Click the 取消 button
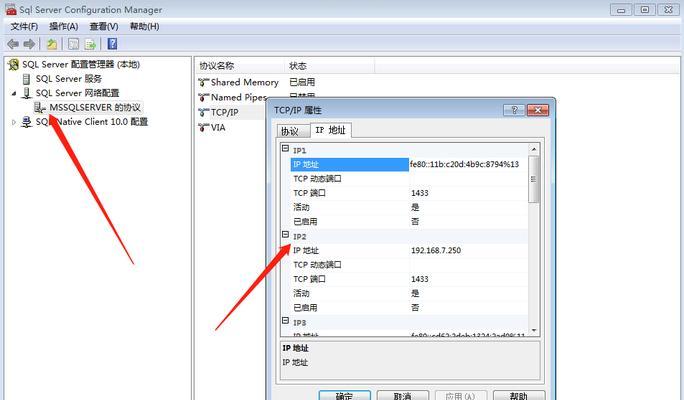684x400 pixels. coord(402,395)
